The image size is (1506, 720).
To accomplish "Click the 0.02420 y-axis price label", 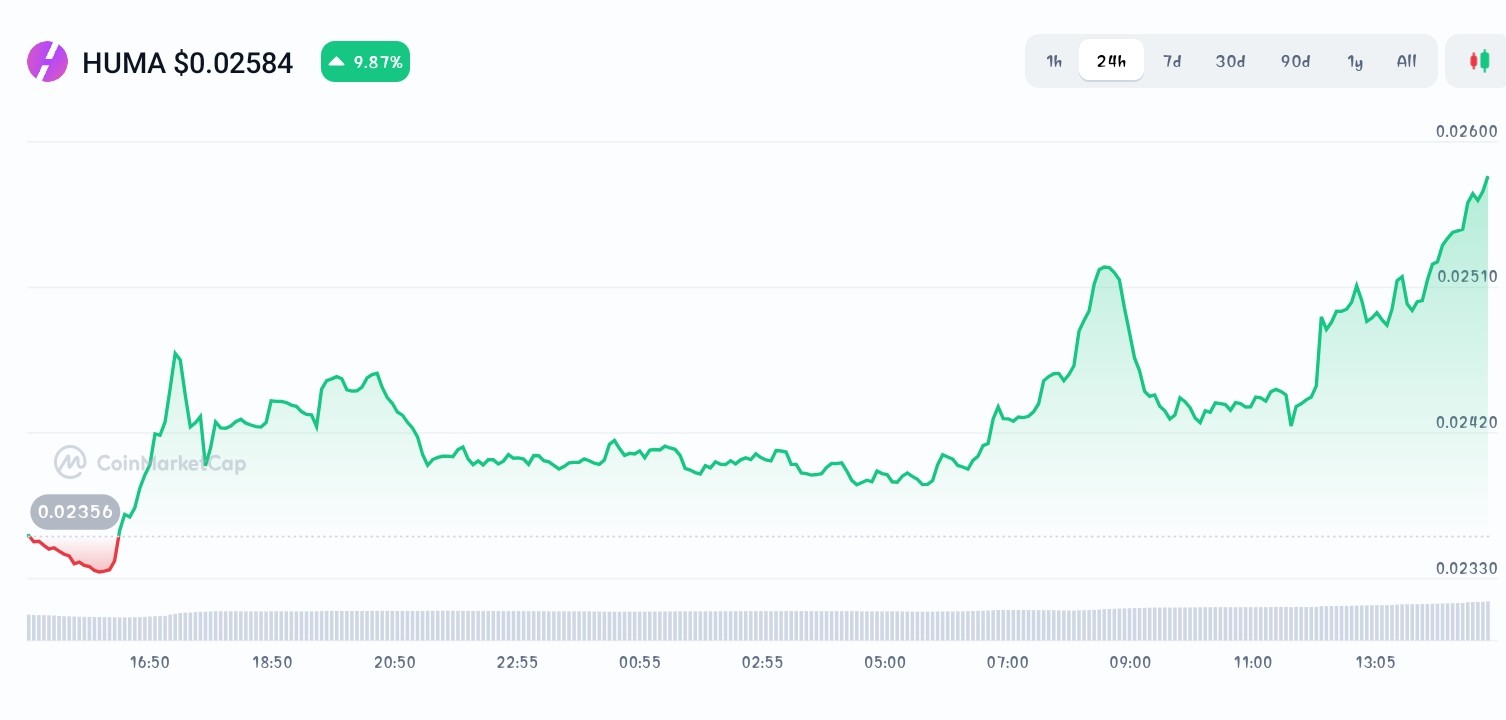I will pyautogui.click(x=1466, y=422).
